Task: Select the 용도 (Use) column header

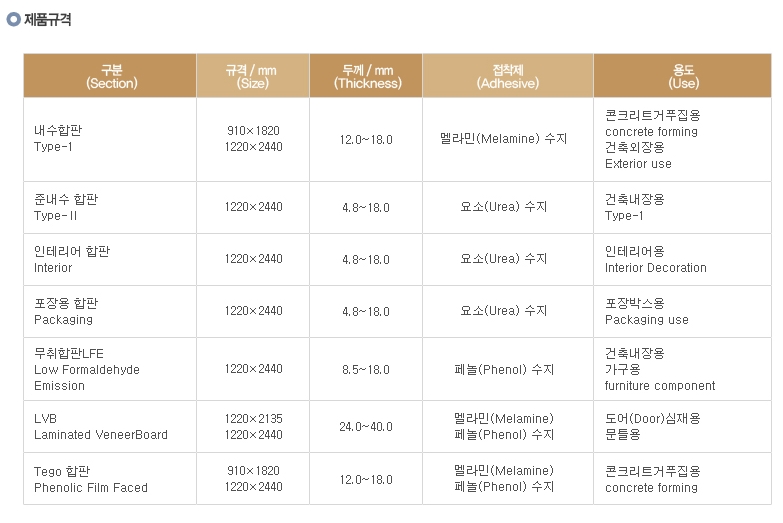Action: [x=683, y=75]
